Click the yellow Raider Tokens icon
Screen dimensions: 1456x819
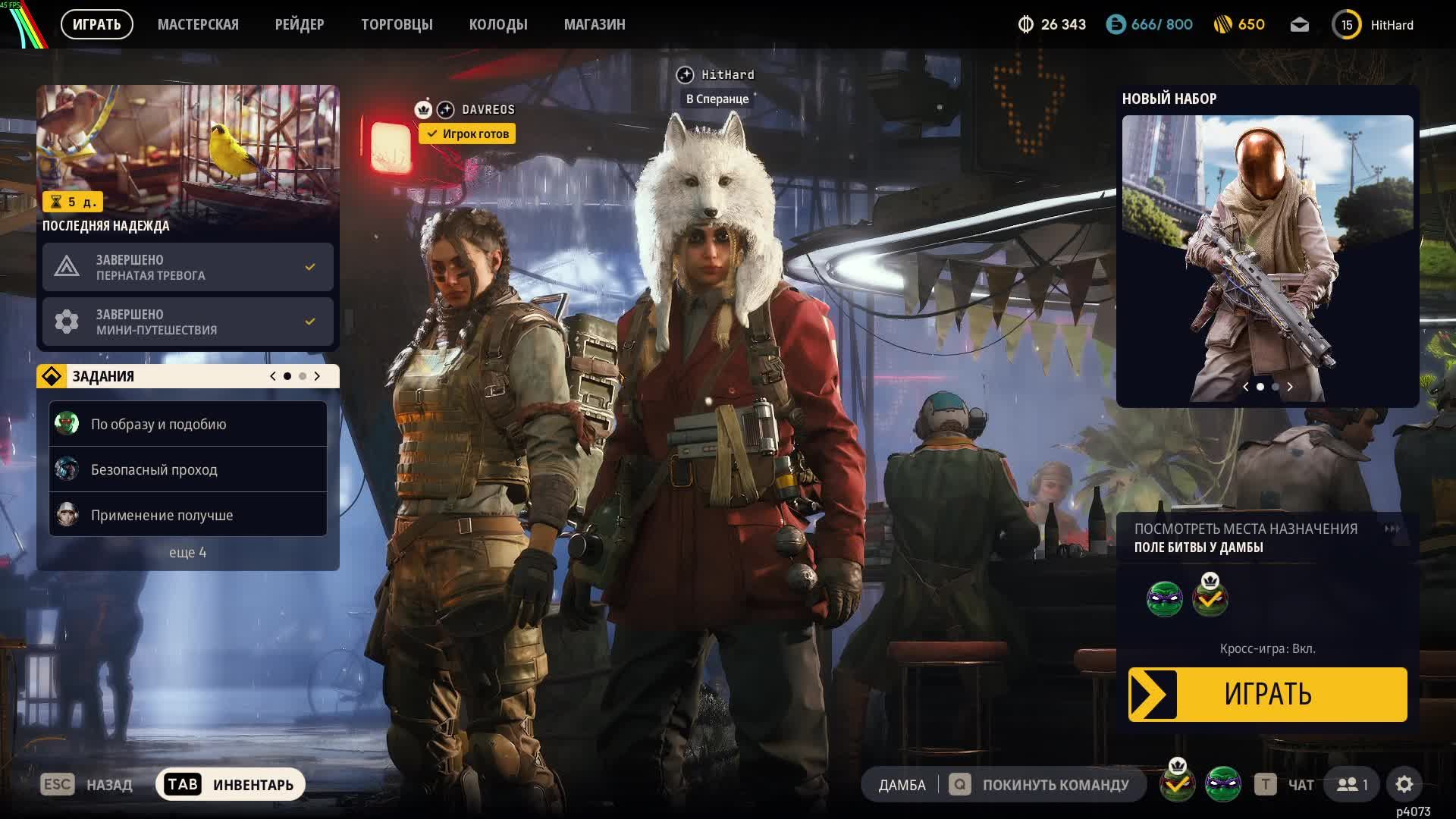tap(1222, 25)
